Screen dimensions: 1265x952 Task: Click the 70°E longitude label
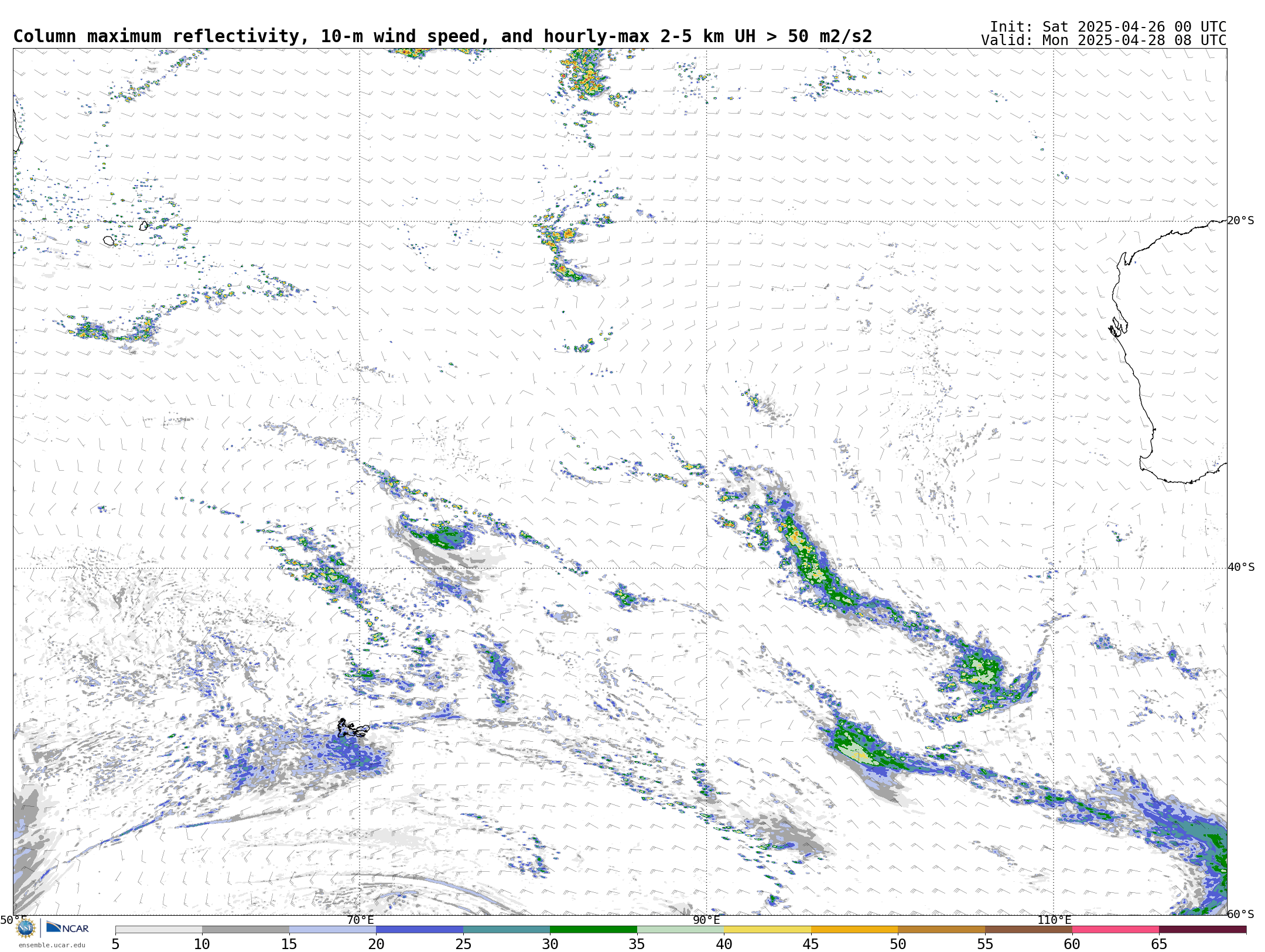point(360,920)
